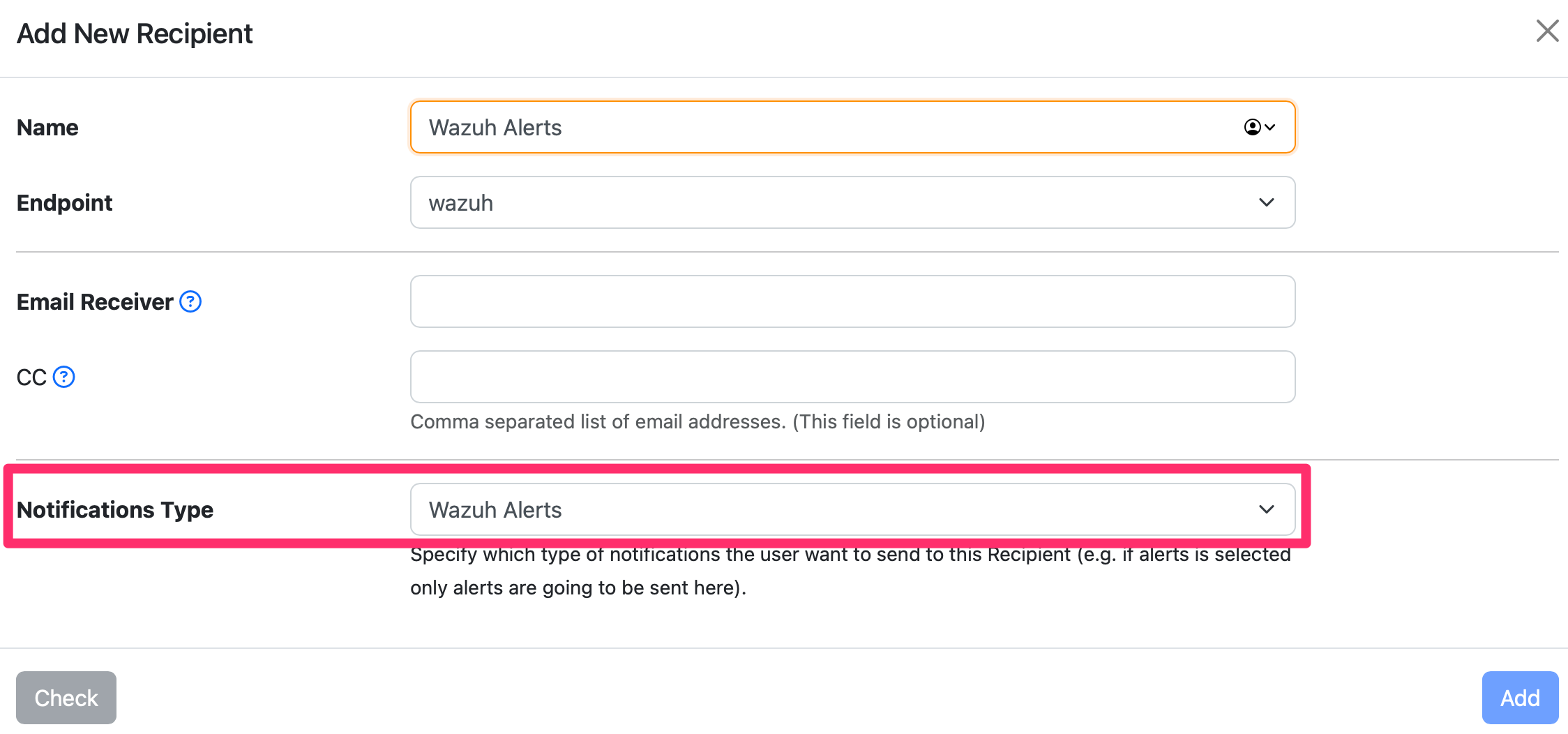The image size is (1568, 734).
Task: Click the Check button
Action: tap(66, 698)
